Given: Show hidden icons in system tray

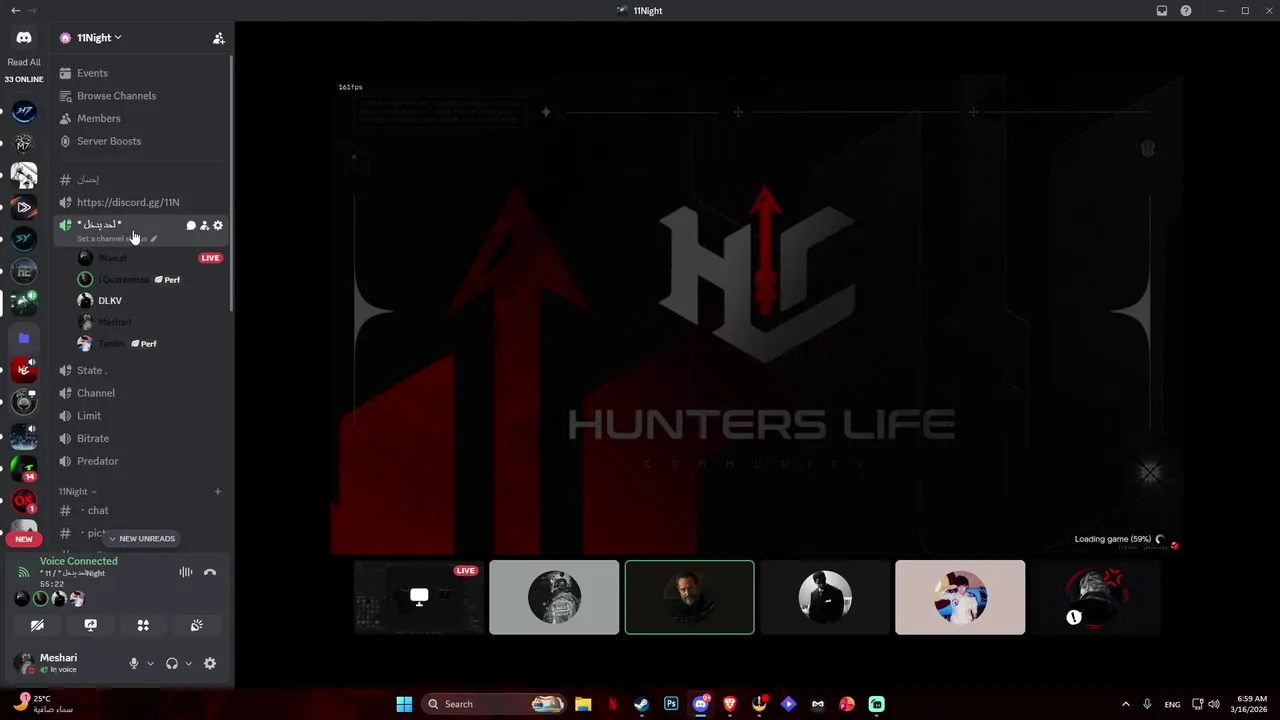Looking at the screenshot, I should coord(1125,704).
